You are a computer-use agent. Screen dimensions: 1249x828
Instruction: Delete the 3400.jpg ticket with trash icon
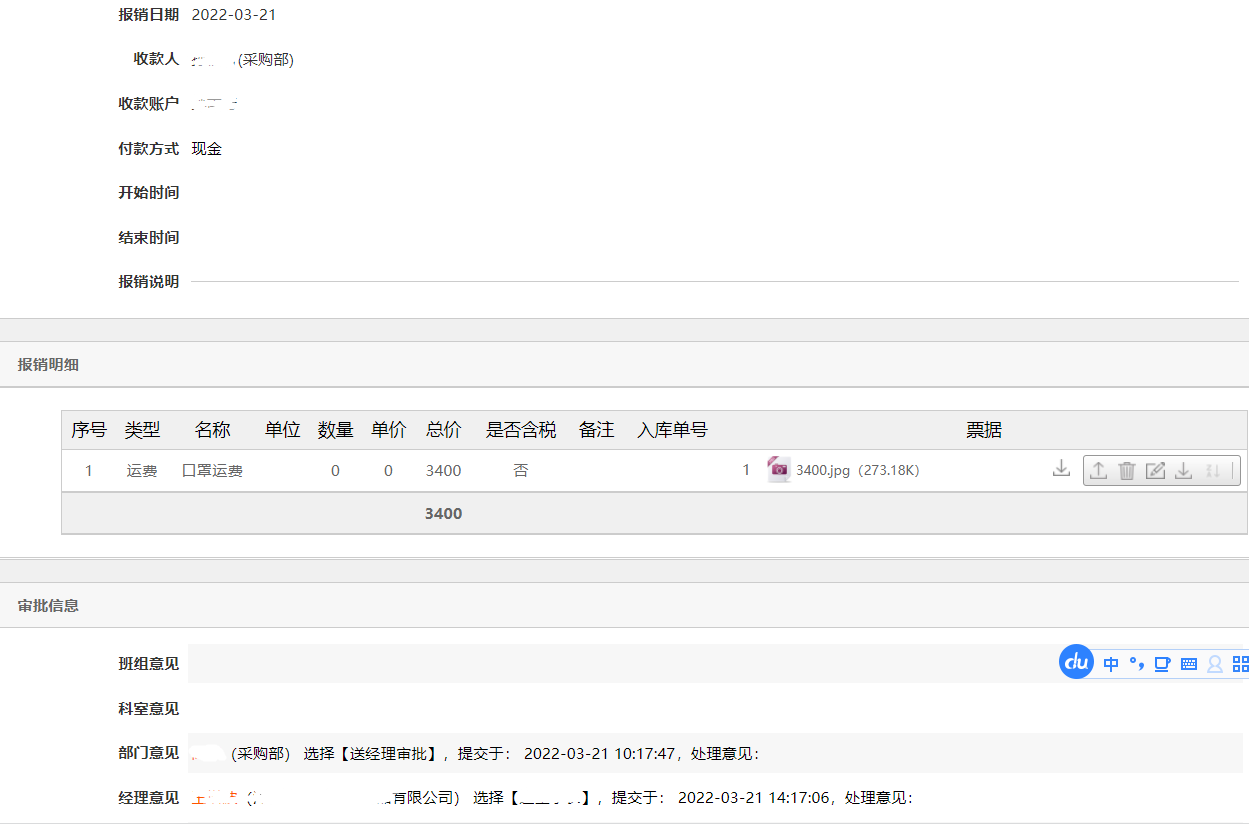(x=1127, y=469)
